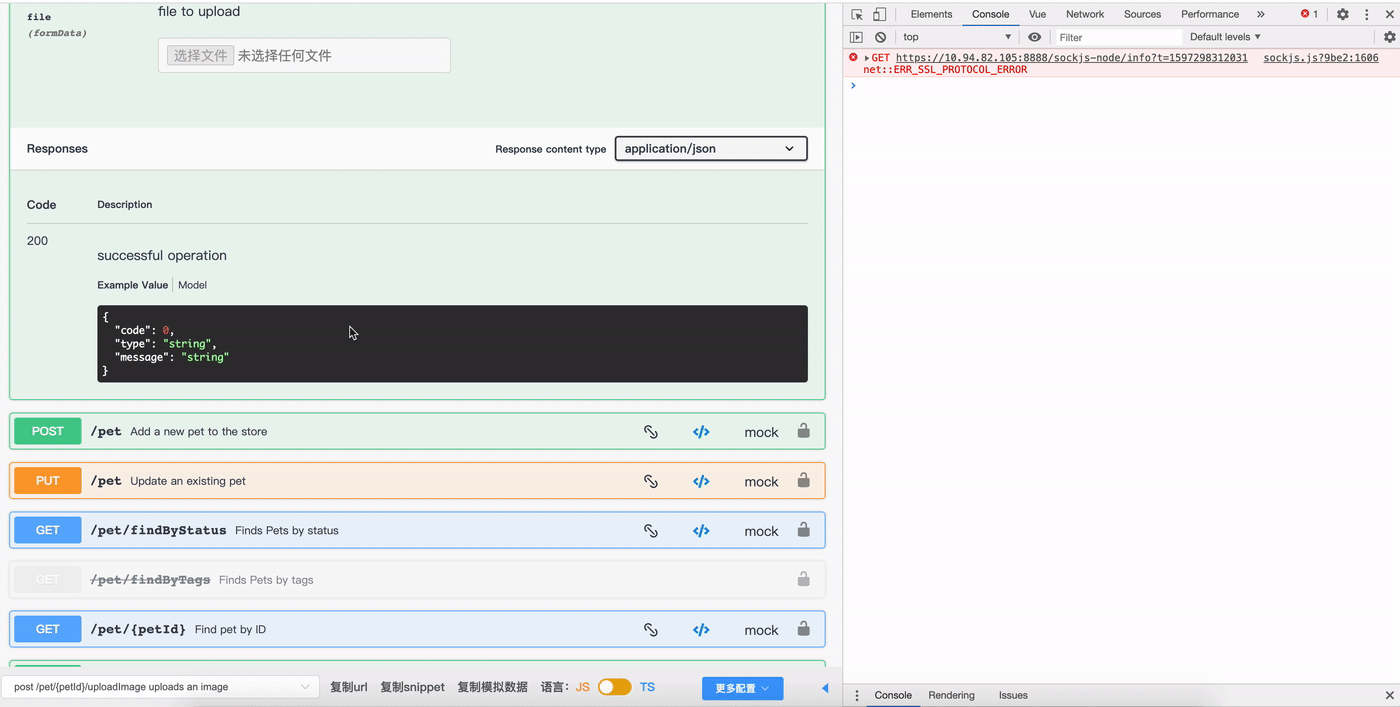
Task: Switch to the Model tab
Action: [192, 285]
